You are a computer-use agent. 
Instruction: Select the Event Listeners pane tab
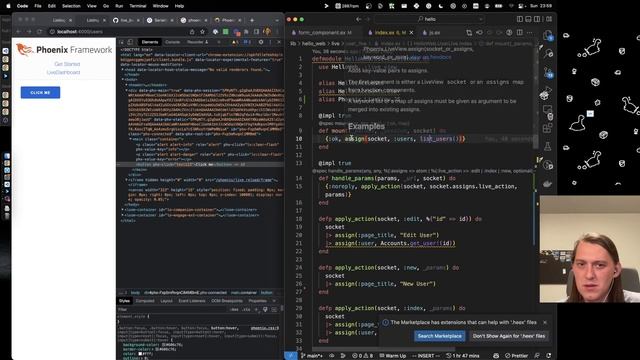coord(192,301)
